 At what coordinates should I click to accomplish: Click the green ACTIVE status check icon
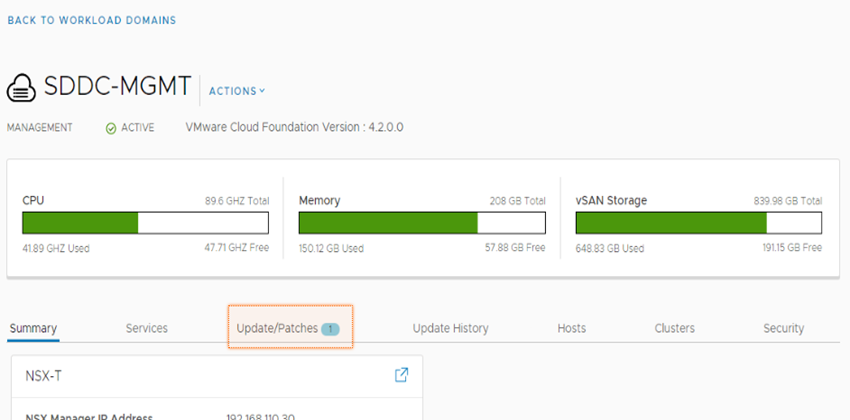coord(111,128)
